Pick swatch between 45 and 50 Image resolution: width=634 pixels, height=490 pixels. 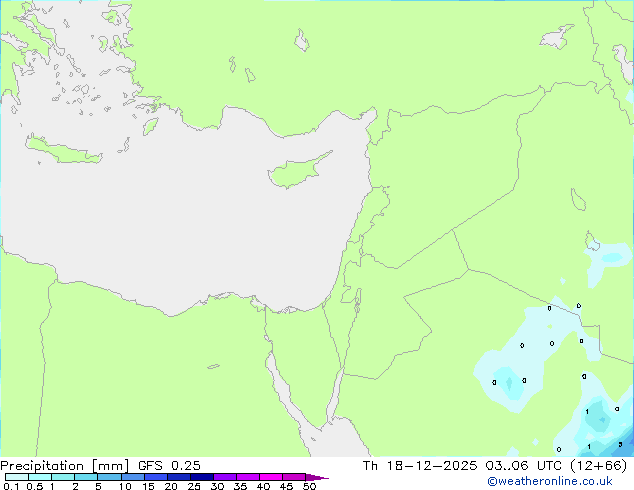tap(294, 477)
